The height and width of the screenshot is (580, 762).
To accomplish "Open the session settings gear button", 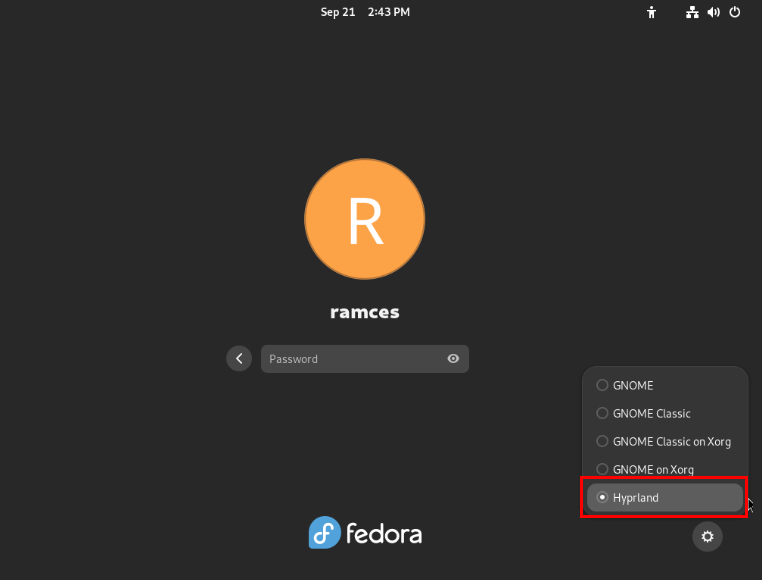I will (707, 536).
